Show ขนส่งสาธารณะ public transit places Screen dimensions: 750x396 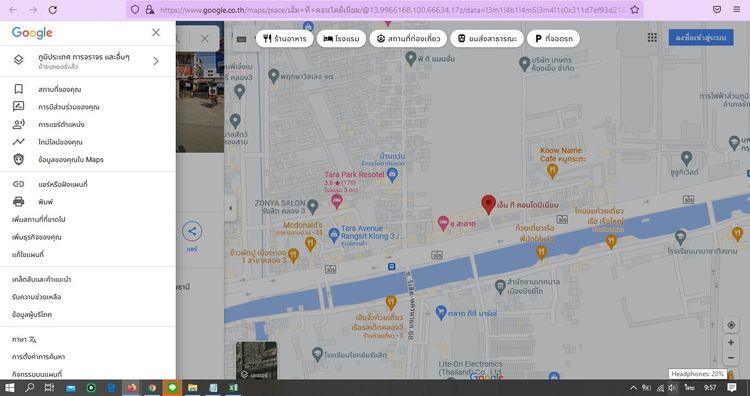(x=486, y=39)
